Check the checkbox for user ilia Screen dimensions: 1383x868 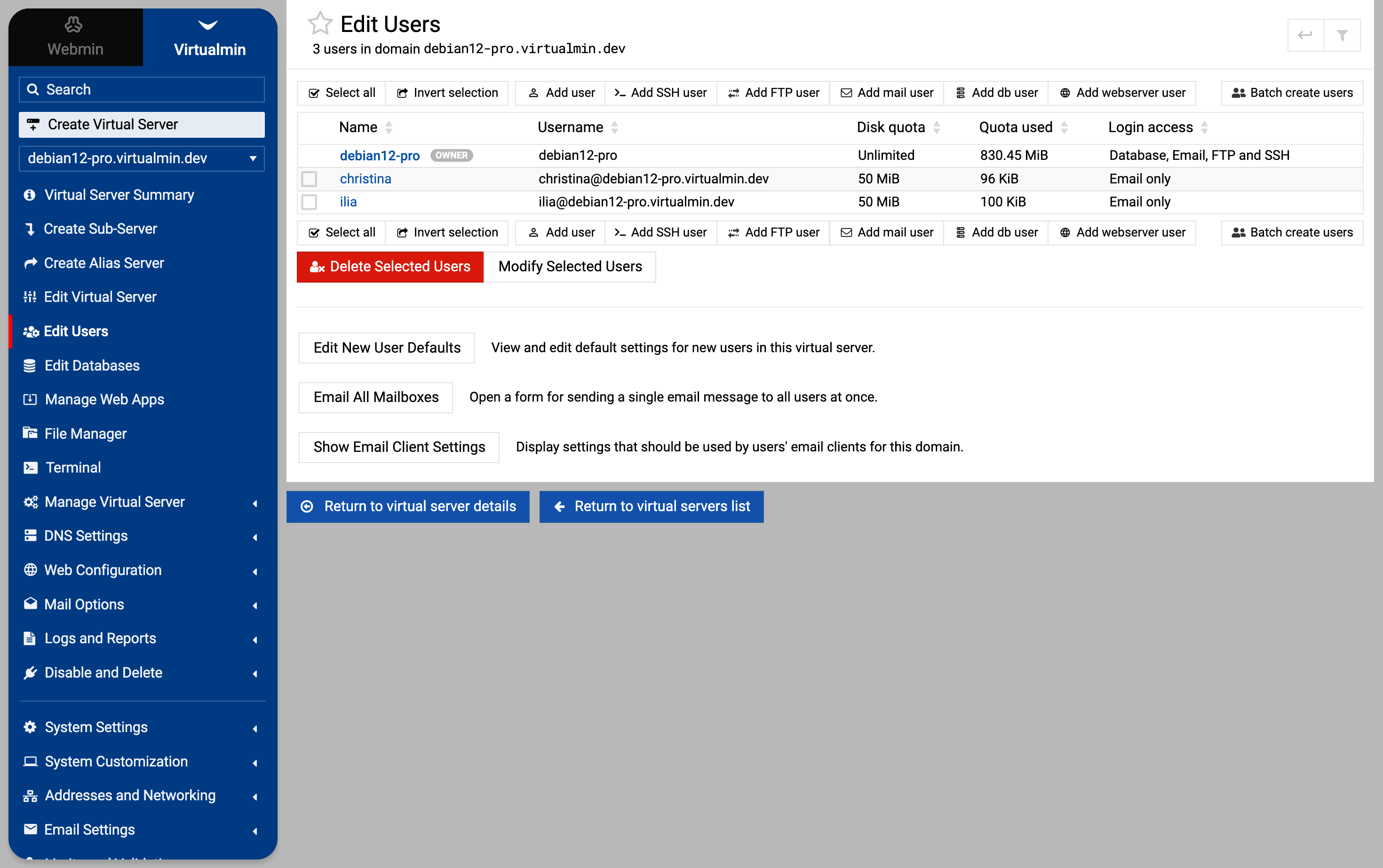309,202
